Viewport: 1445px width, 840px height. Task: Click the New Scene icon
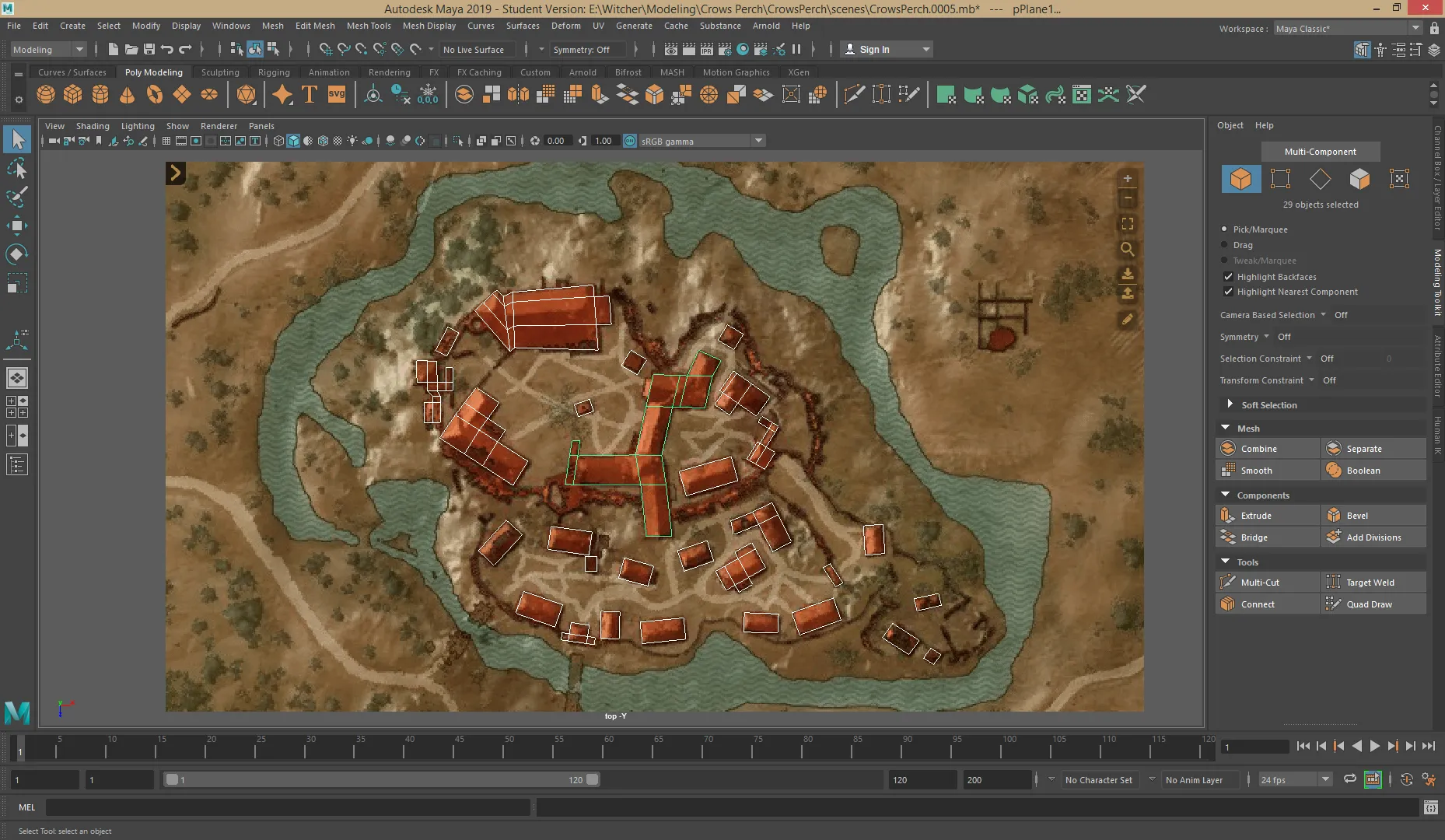[113, 49]
